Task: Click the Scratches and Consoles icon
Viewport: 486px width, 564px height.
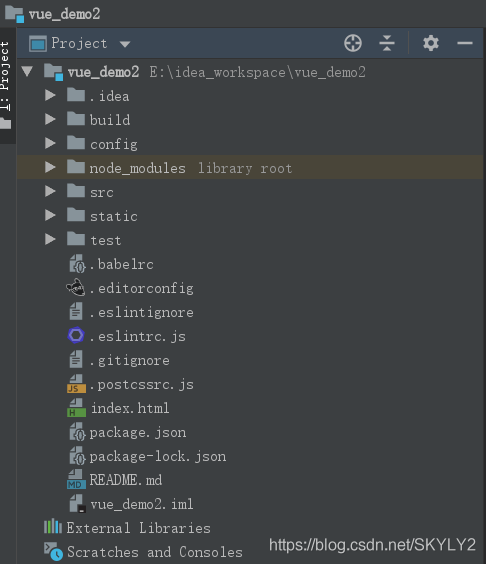Action: (x=53, y=551)
